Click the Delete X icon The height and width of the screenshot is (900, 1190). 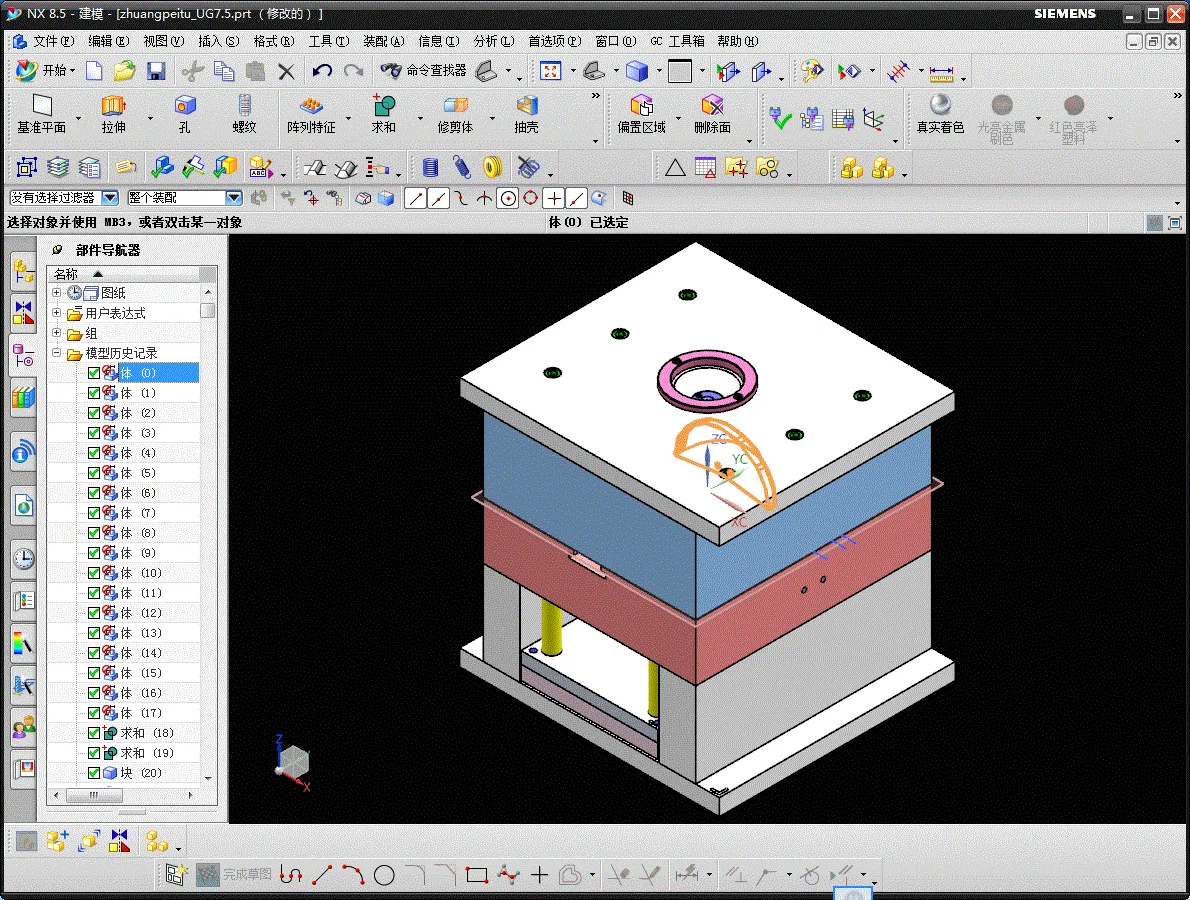tap(286, 71)
